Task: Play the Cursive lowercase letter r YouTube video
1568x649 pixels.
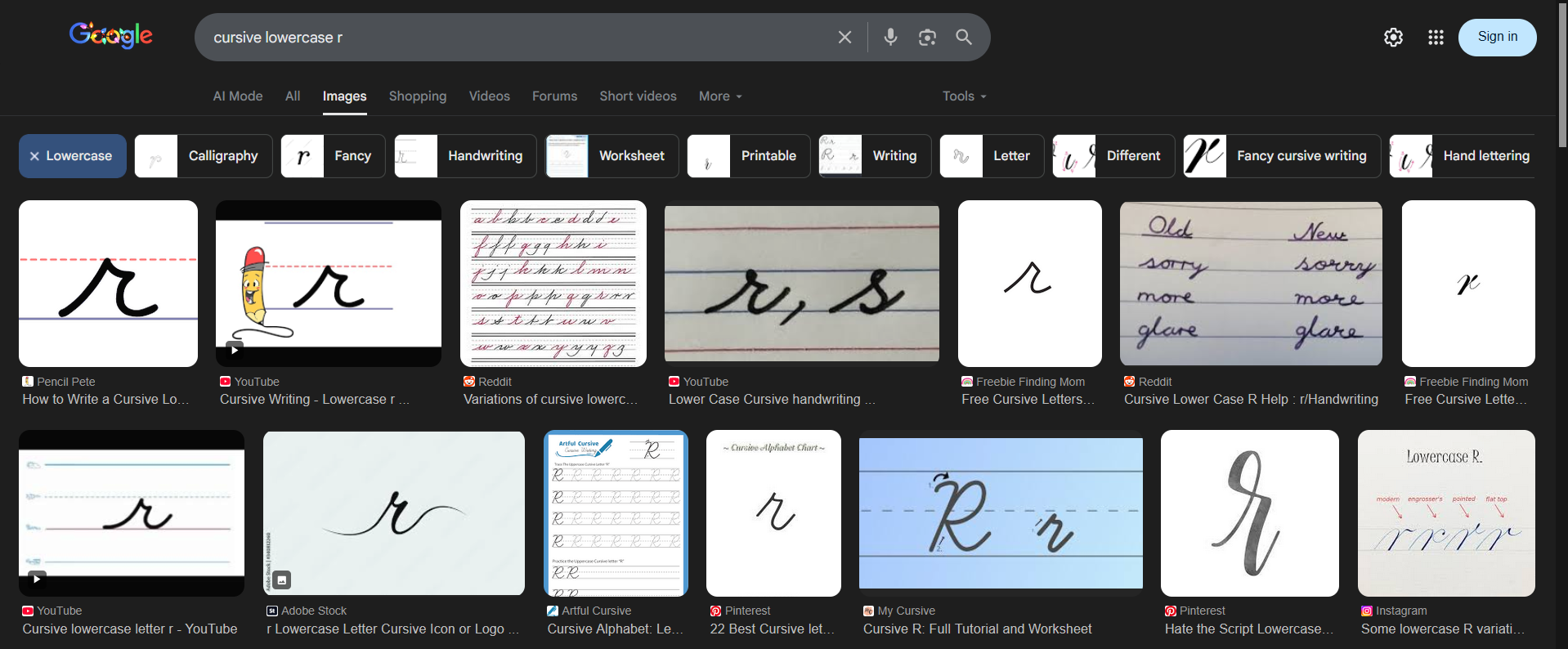Action: point(37,579)
